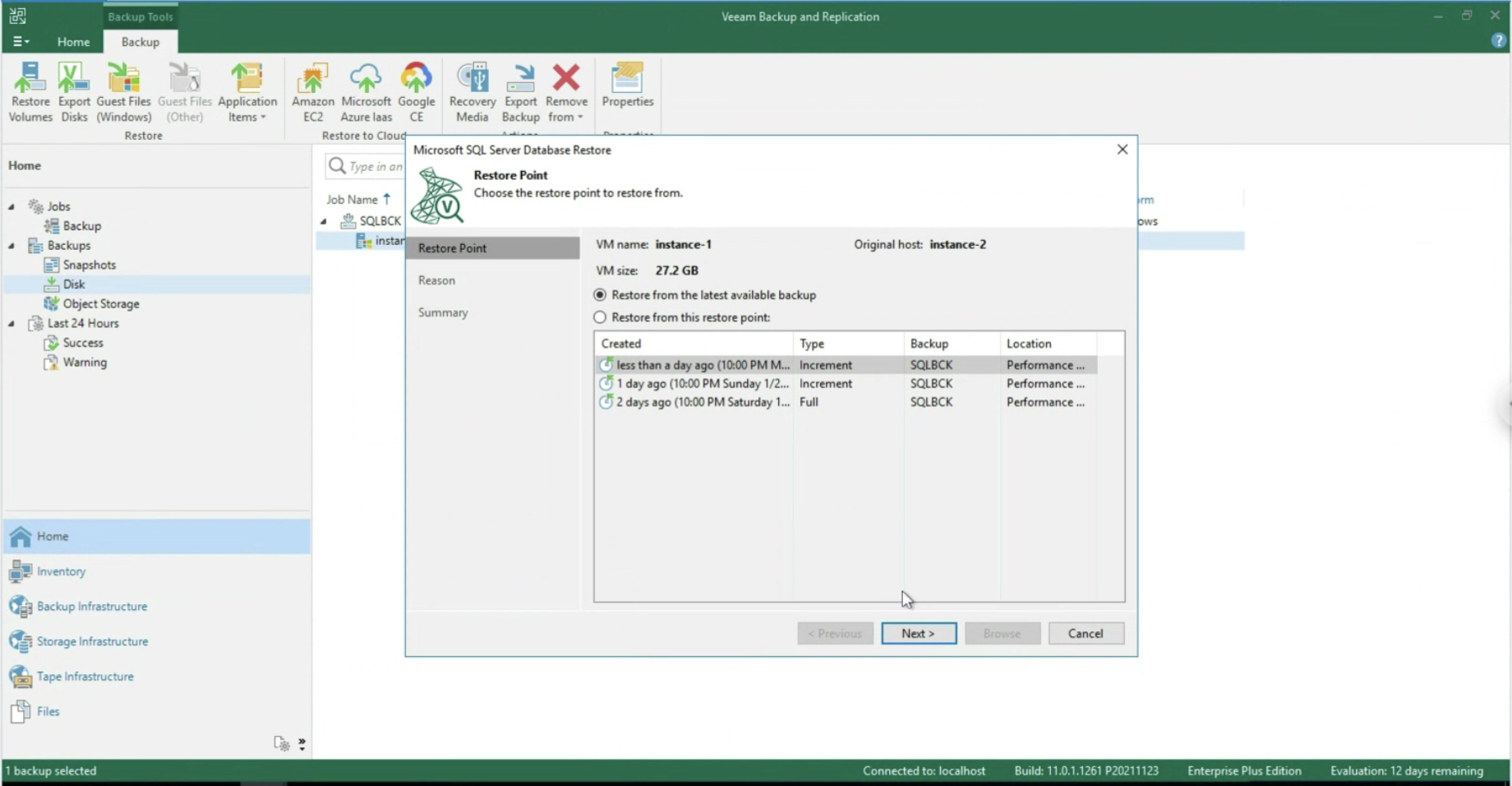Select the 2 days ago Full restore point
This screenshot has height=786, width=1512.
click(x=846, y=402)
